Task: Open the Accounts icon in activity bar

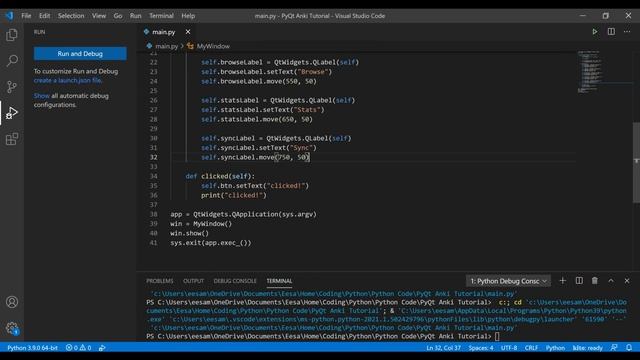Action: 12,302
